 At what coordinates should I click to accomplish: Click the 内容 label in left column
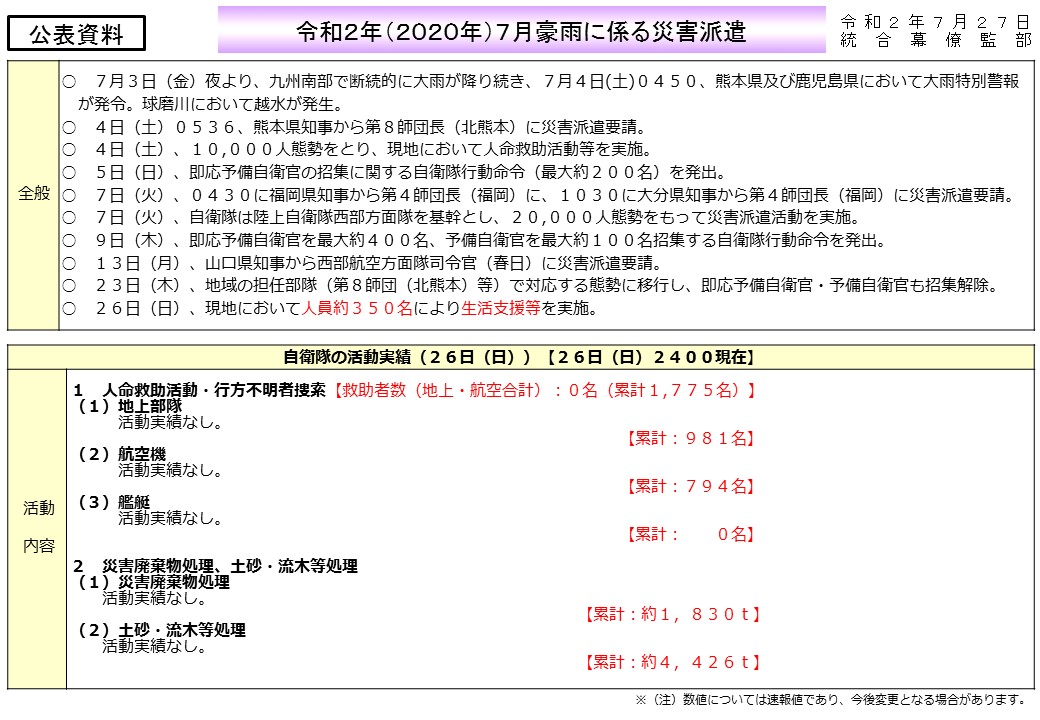[38, 546]
